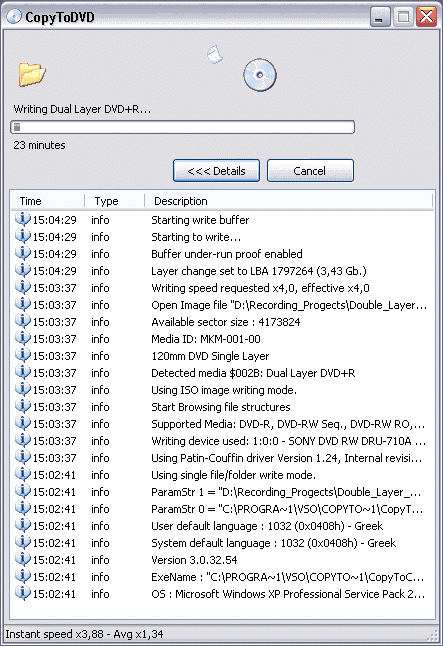This screenshot has height=646, width=443.
Task: Select the 'Detected media $002B' log entry
Action: point(223,373)
